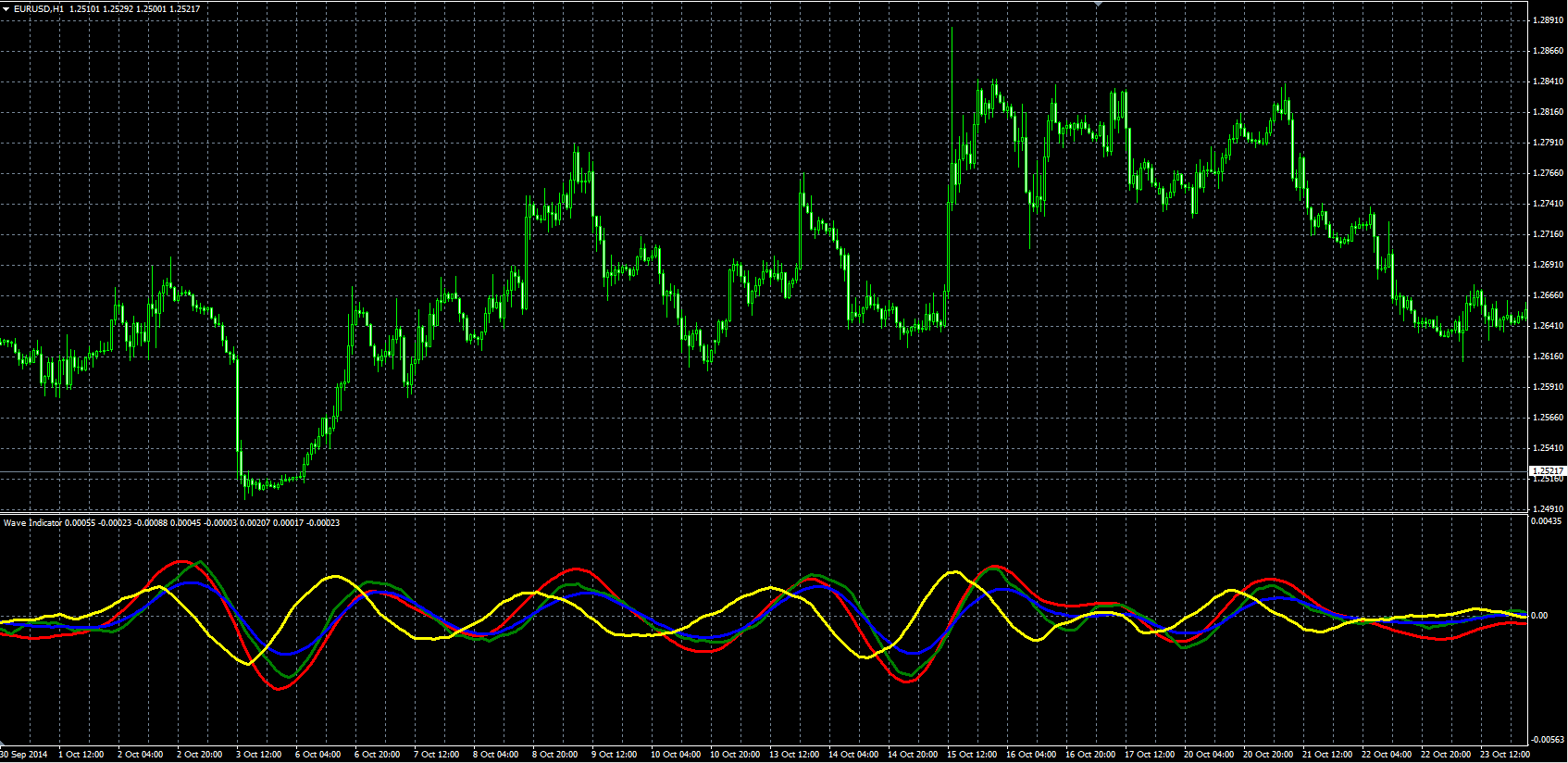The height and width of the screenshot is (763, 1568).
Task: Click the 1.28660 price scale label
Action: pyautogui.click(x=1548, y=51)
